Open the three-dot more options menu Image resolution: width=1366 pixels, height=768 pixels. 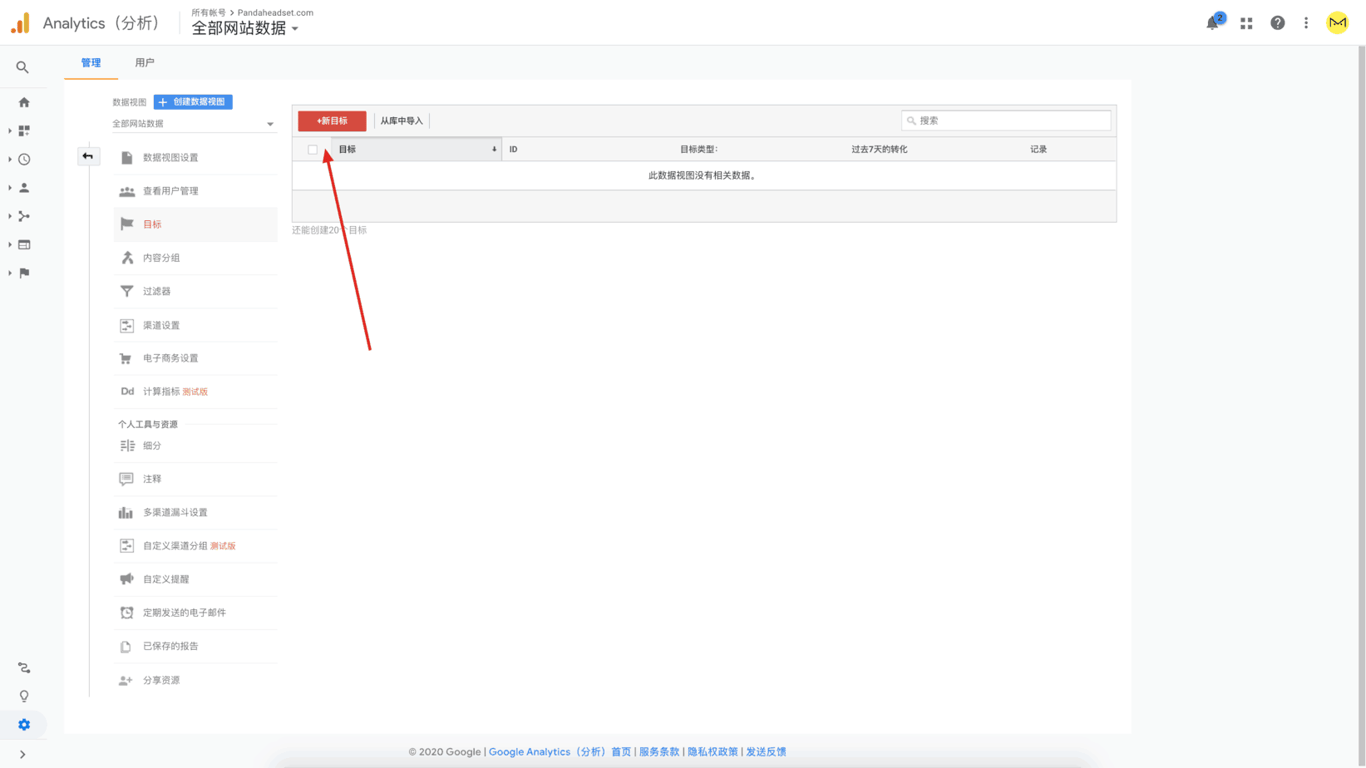pos(1306,23)
